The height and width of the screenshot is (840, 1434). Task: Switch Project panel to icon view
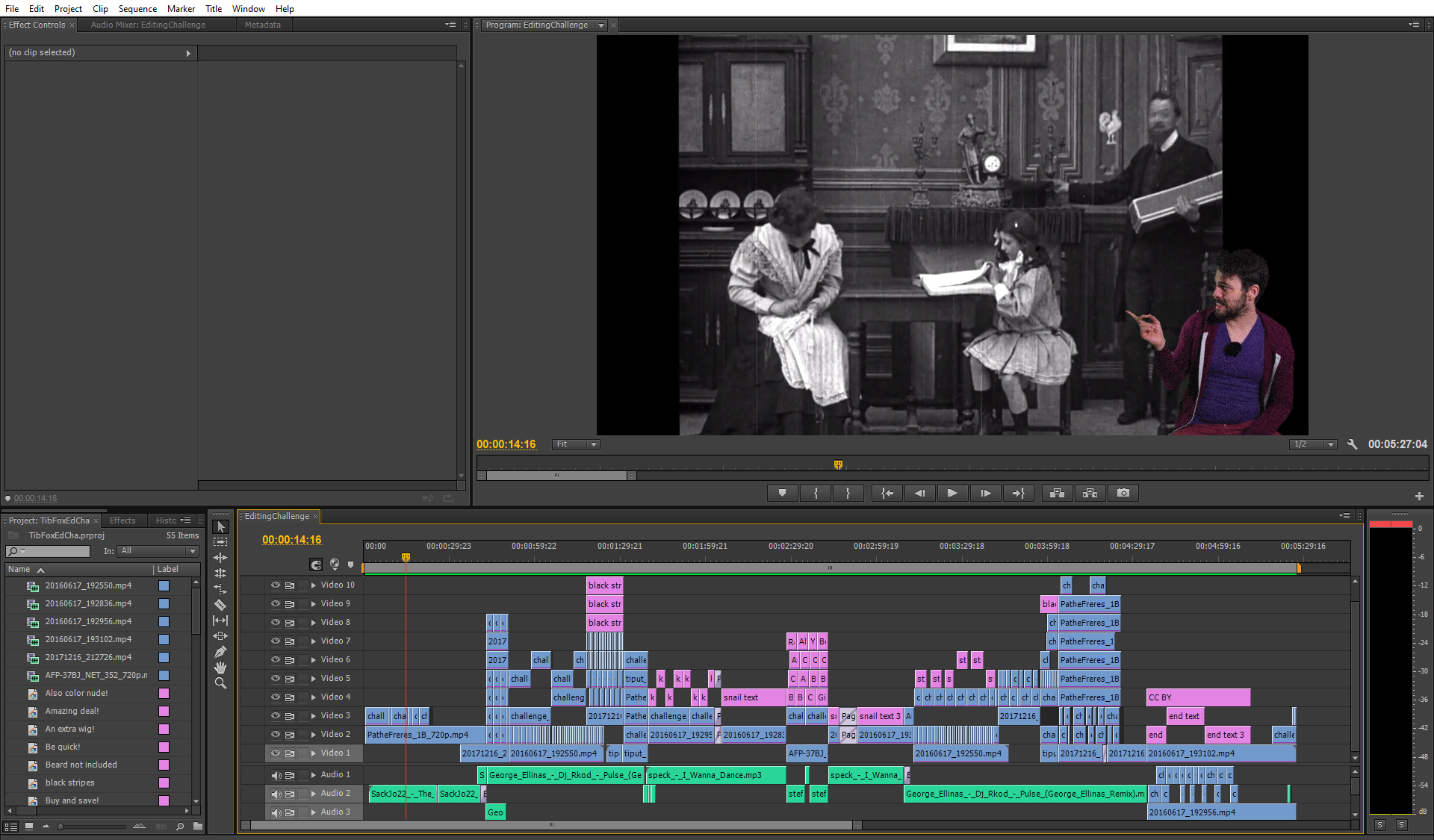(29, 827)
